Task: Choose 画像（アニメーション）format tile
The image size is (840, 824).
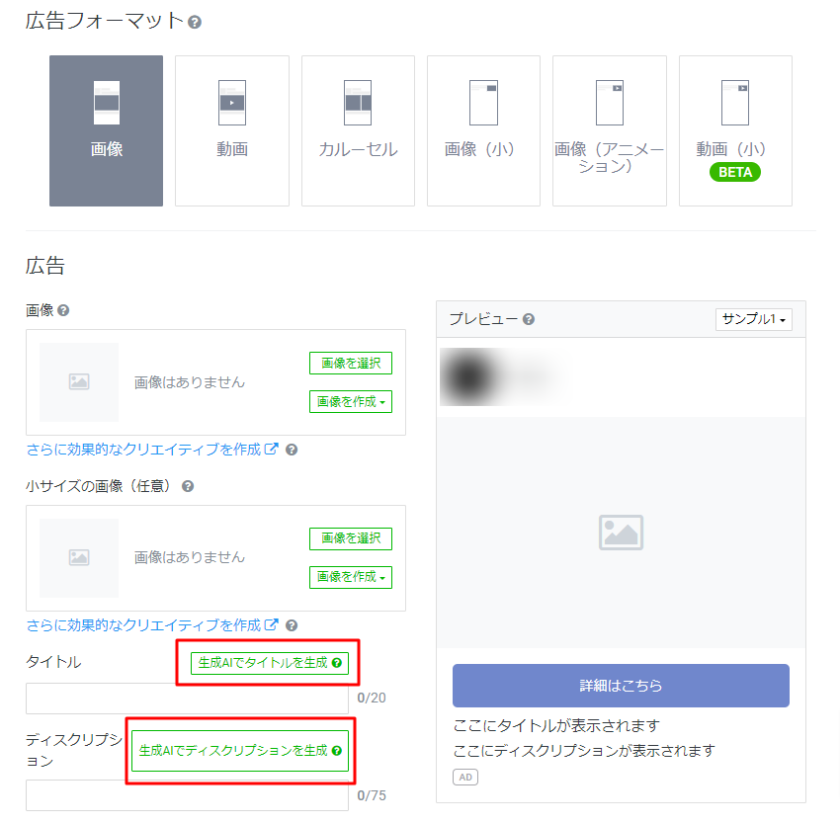Action: [x=609, y=131]
